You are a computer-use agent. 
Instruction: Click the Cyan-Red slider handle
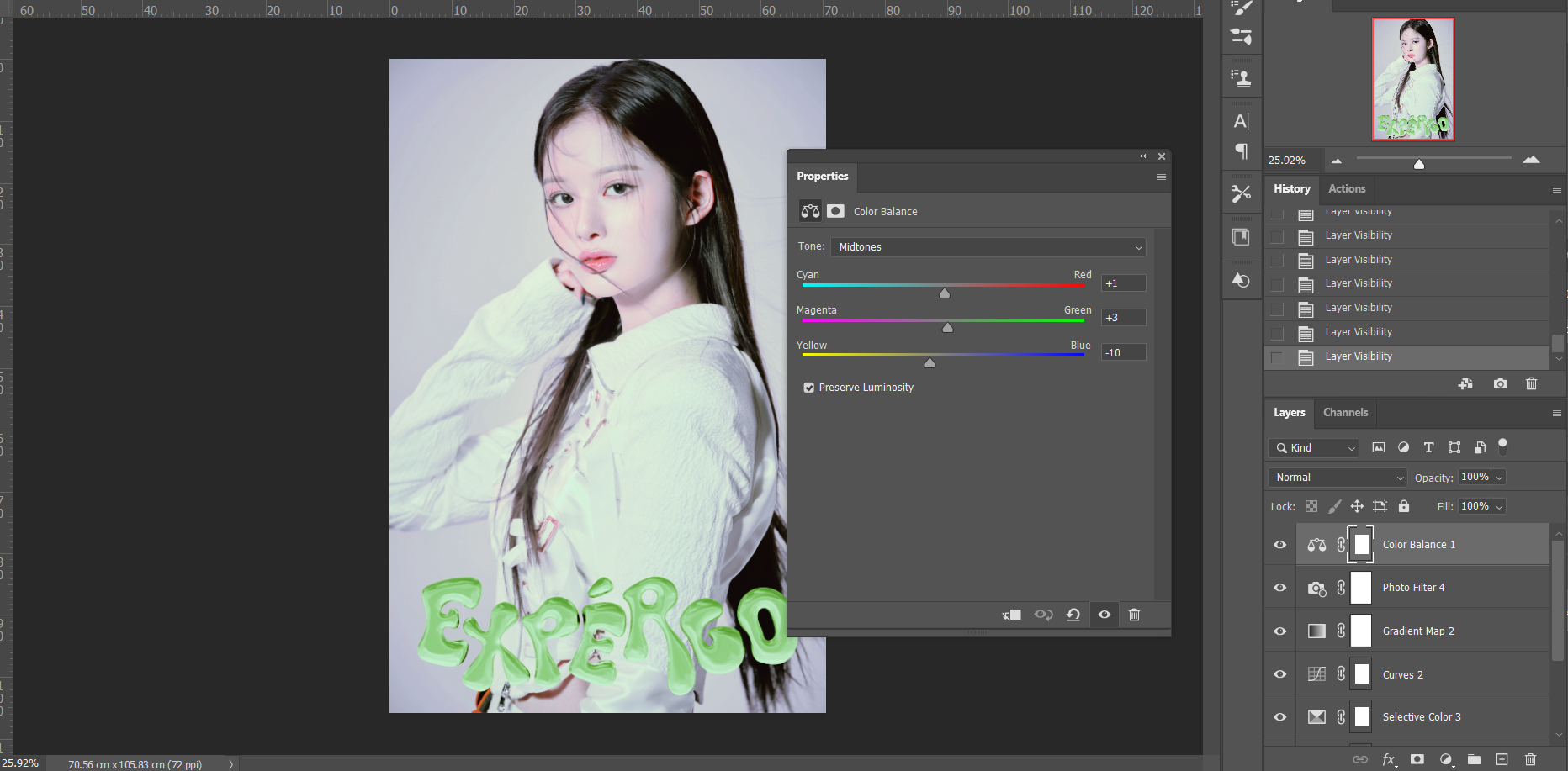pos(945,293)
